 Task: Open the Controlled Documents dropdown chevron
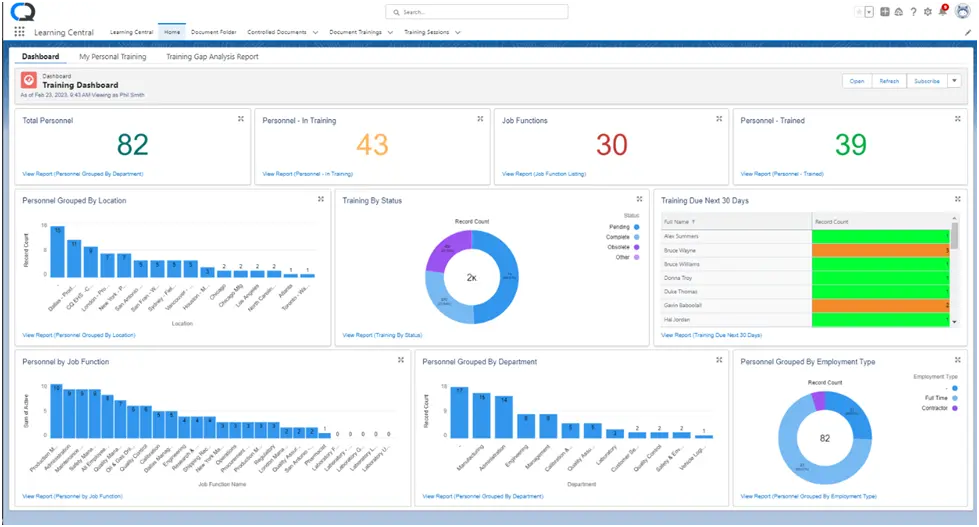click(315, 32)
